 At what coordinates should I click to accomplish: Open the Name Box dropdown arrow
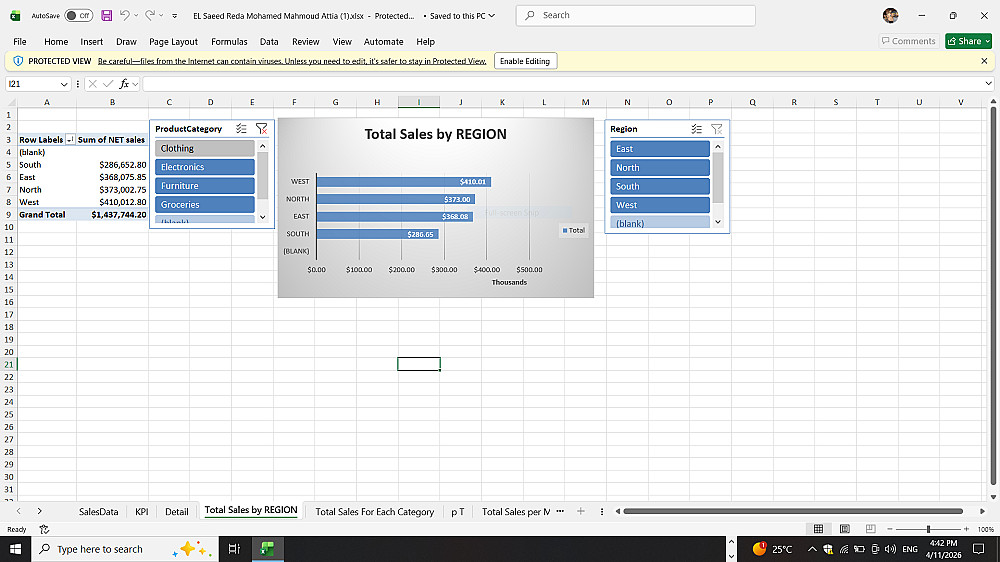click(x=64, y=84)
